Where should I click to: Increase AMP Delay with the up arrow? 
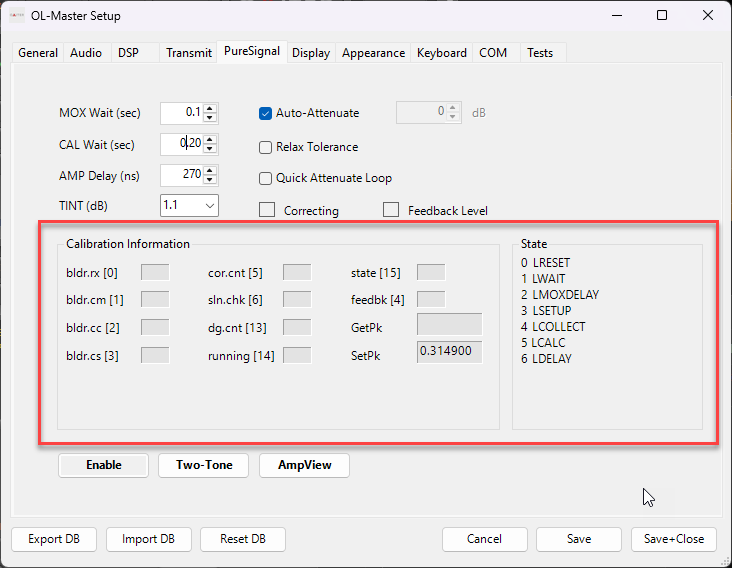click(210, 170)
